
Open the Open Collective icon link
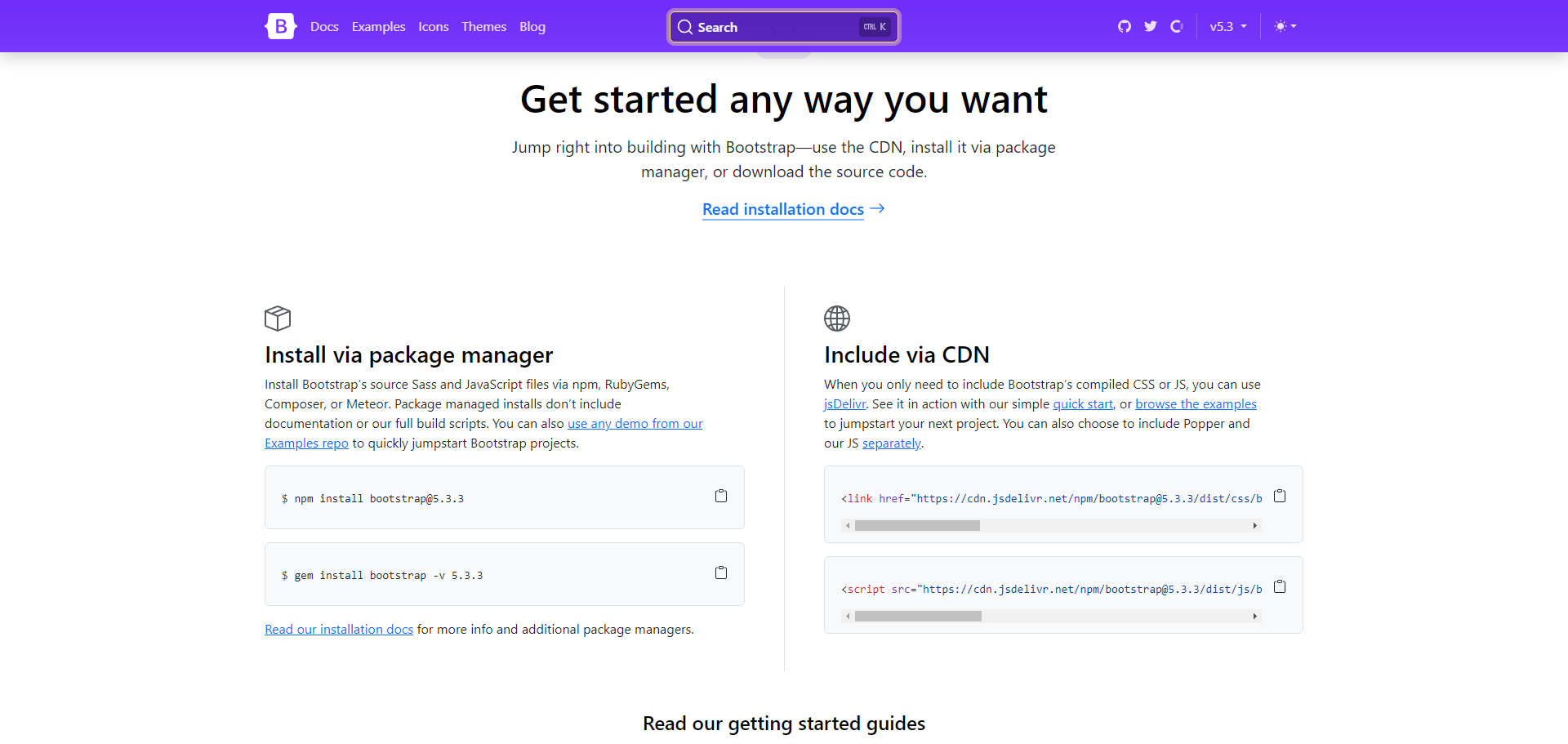tap(1177, 26)
